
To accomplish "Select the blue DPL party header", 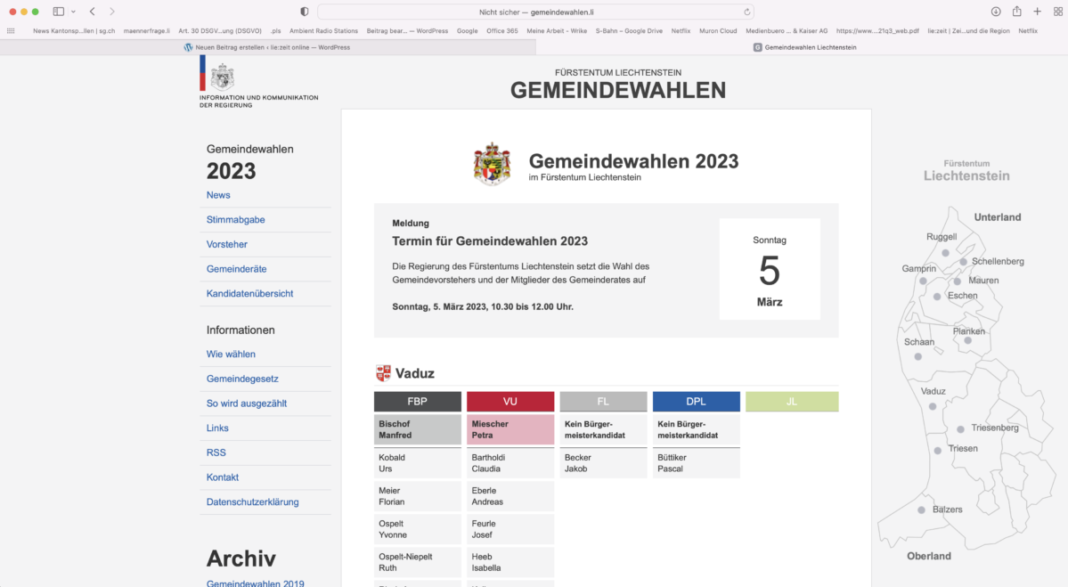I will (696, 401).
